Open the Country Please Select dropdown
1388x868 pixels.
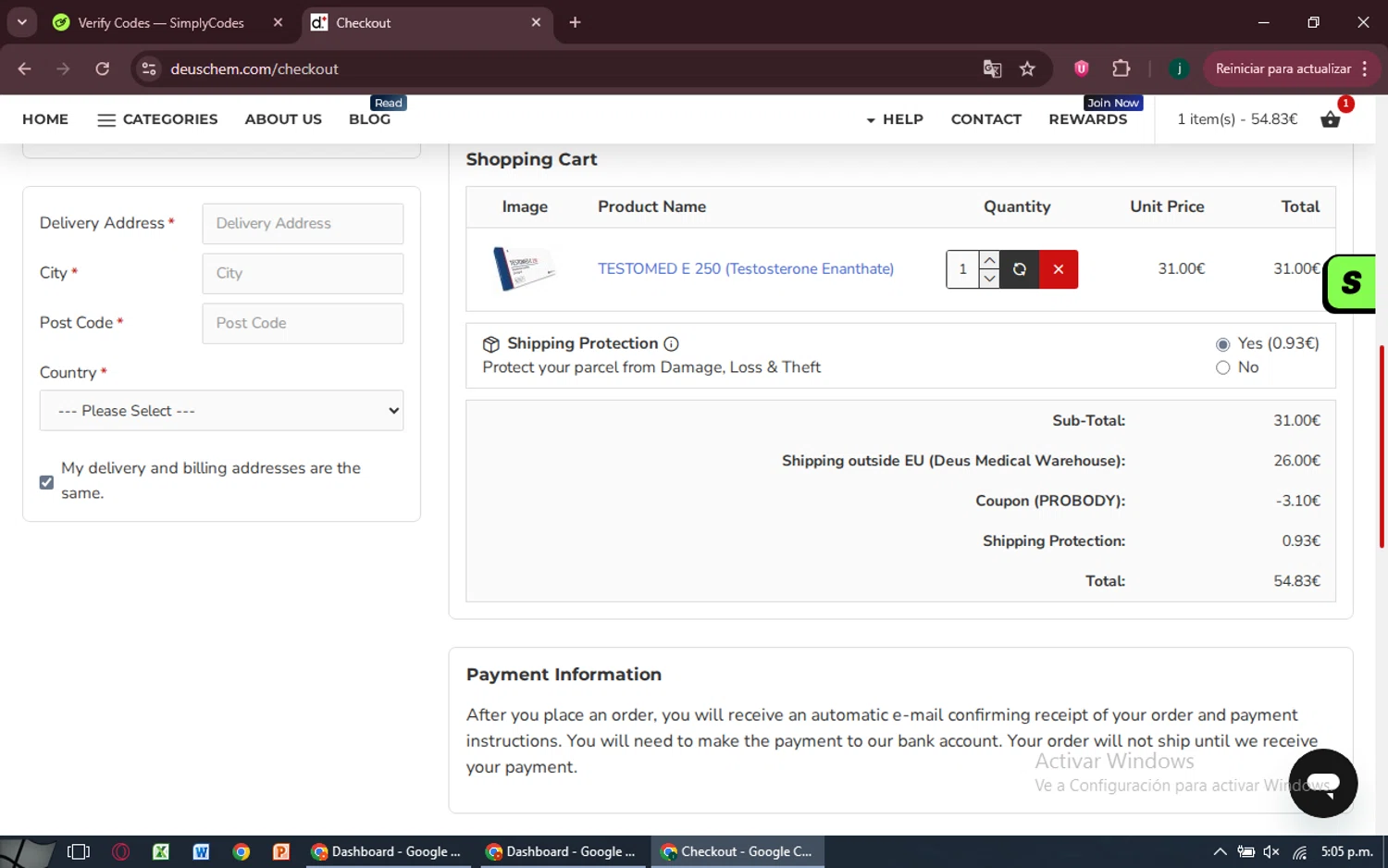point(221,411)
